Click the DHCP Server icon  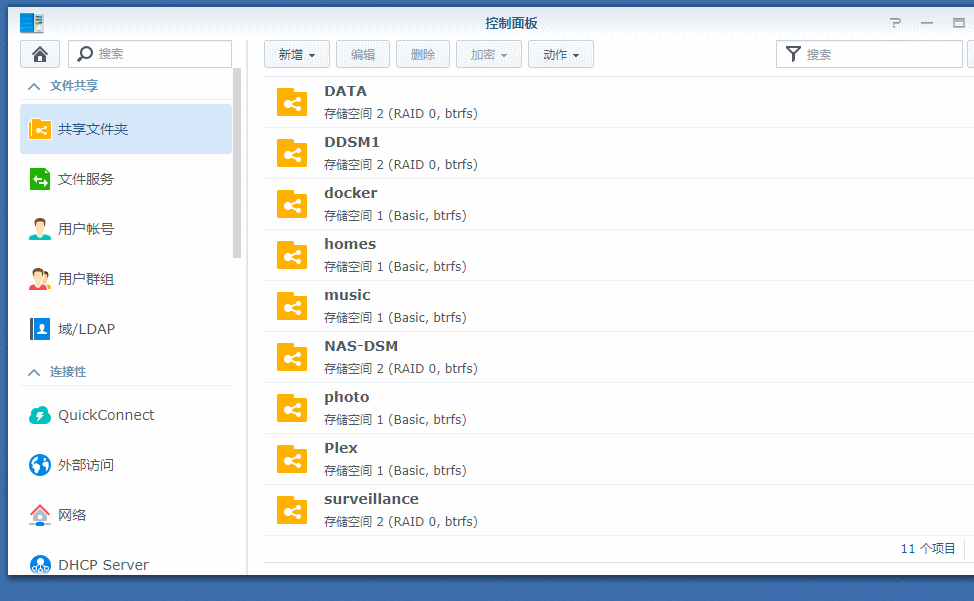tap(40, 564)
